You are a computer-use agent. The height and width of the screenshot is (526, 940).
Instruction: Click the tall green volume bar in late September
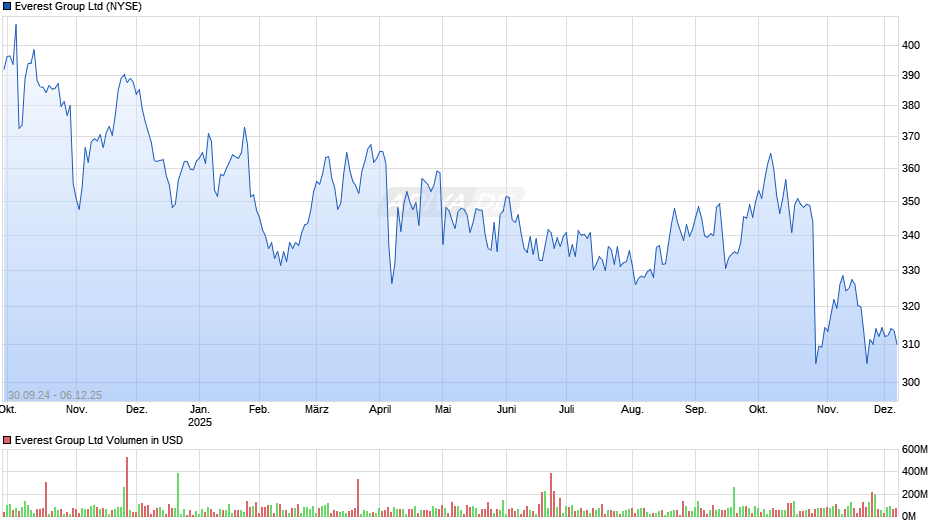pos(734,502)
